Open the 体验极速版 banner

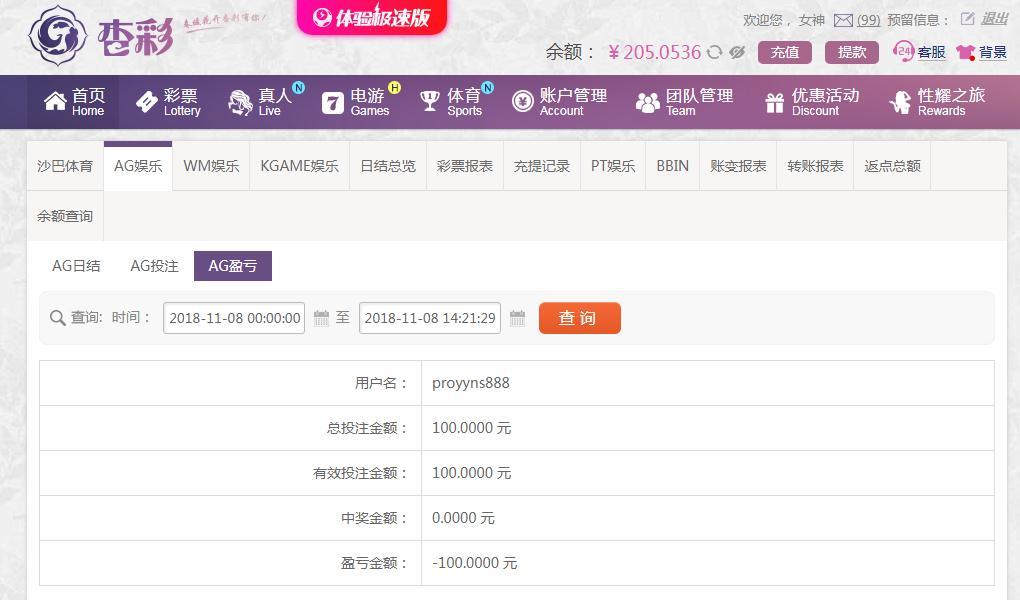(x=372, y=17)
